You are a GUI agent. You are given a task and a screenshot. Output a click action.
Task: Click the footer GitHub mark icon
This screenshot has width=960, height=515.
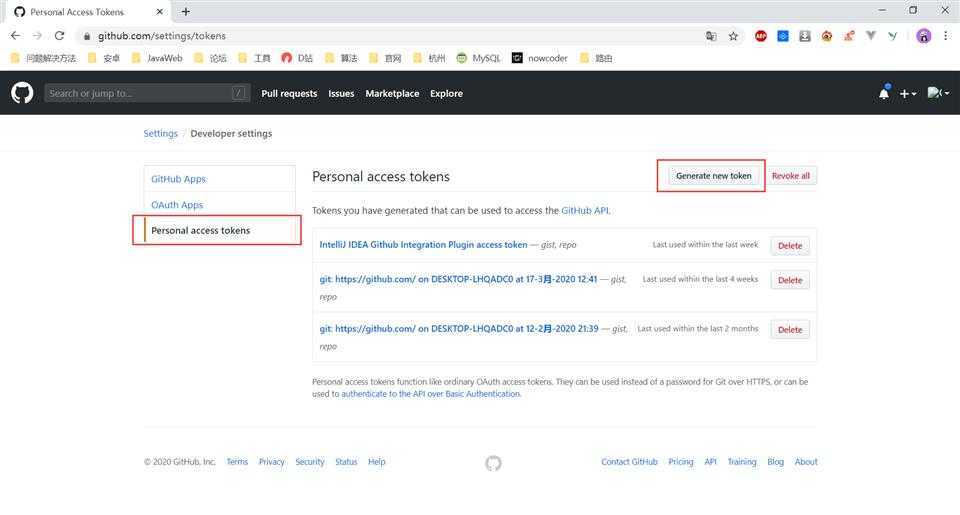(x=493, y=463)
